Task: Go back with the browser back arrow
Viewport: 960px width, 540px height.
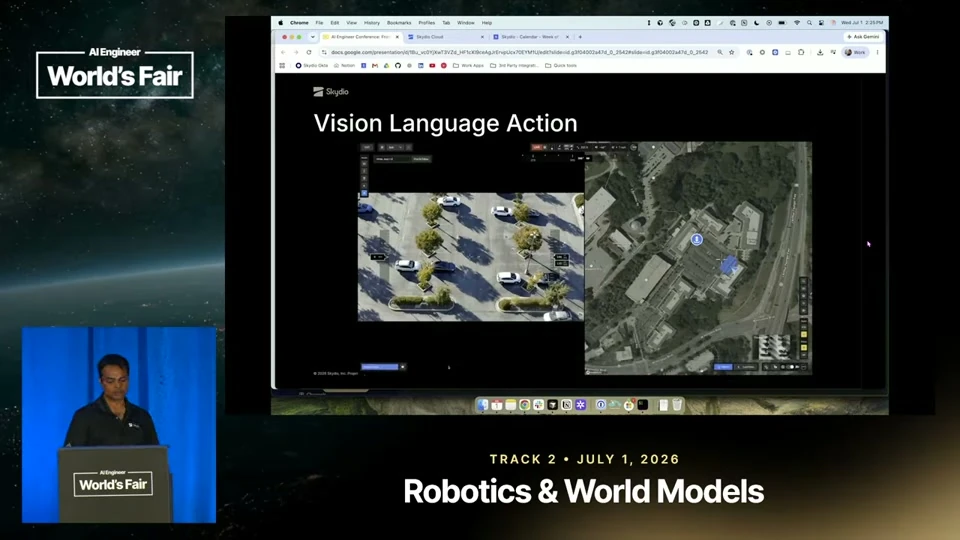Action: 283,52
